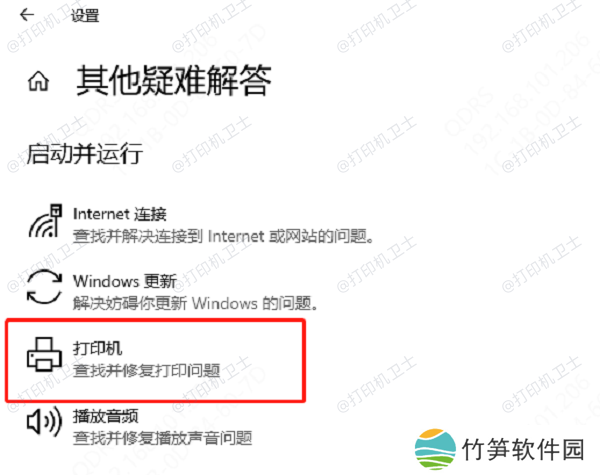This screenshot has height=475, width=600.
Task: Open the Internet 连接 troubleshooter title
Action: pyautogui.click(x=120, y=214)
